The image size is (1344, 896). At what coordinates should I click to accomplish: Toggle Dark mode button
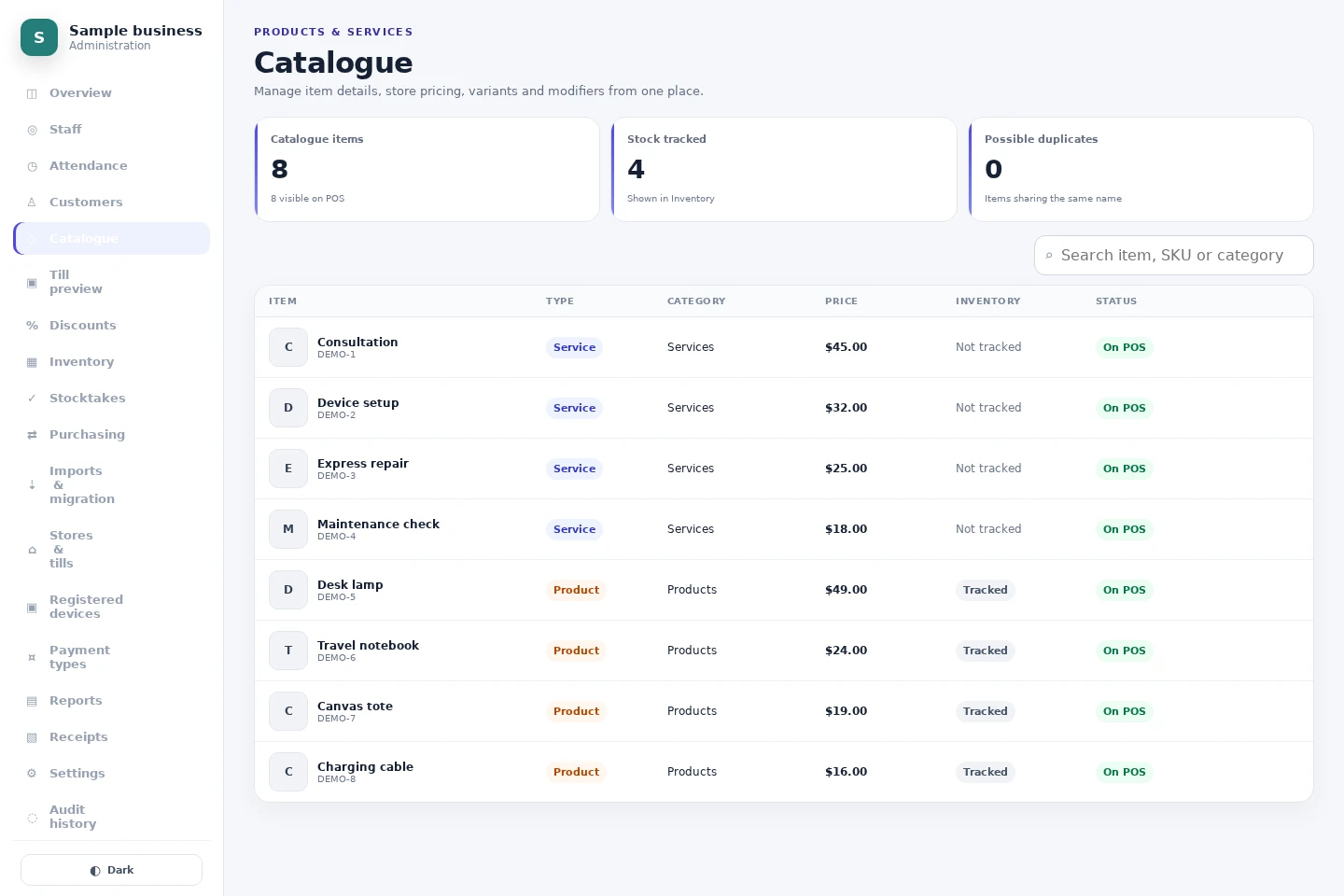point(111,870)
